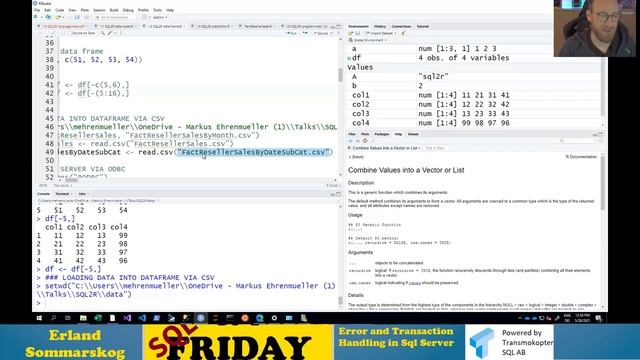Switch to the Tutorial tab
The image size is (640, 360).
coord(422,26)
